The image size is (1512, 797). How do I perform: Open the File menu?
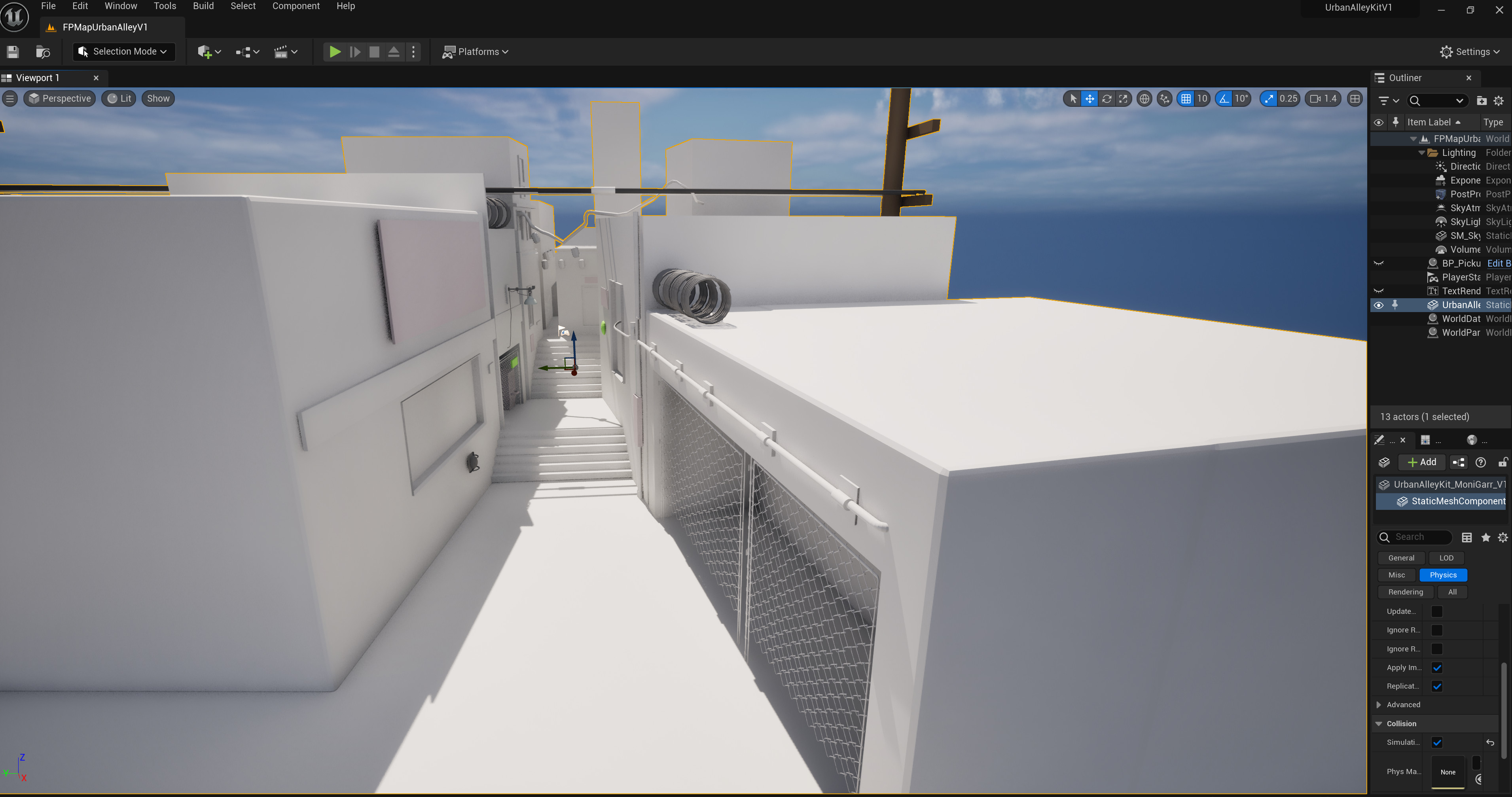point(48,6)
